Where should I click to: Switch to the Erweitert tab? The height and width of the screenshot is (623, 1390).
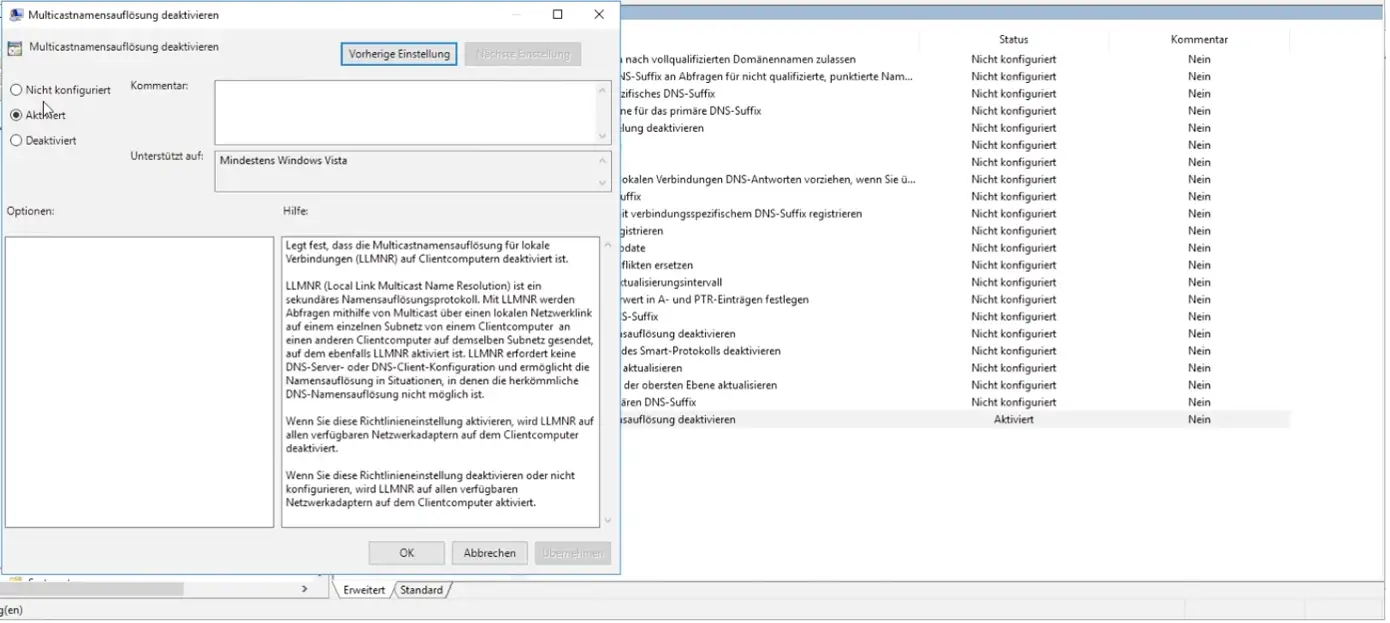point(364,590)
